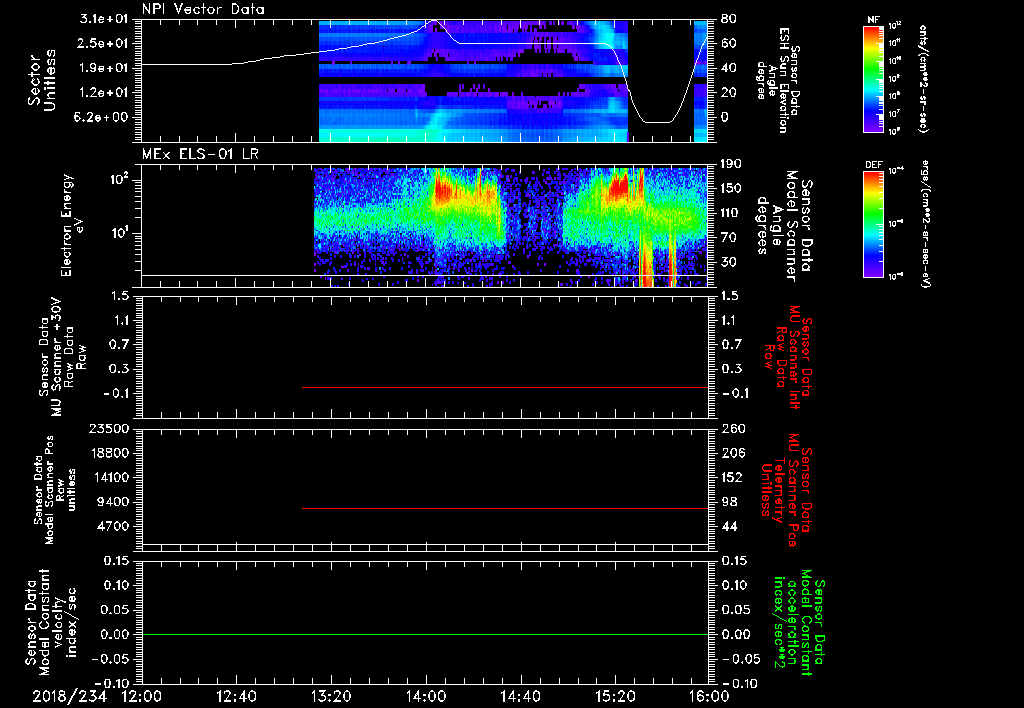
Task: Click the red line in the MU Scanner +30V panel
Action: tap(505, 387)
